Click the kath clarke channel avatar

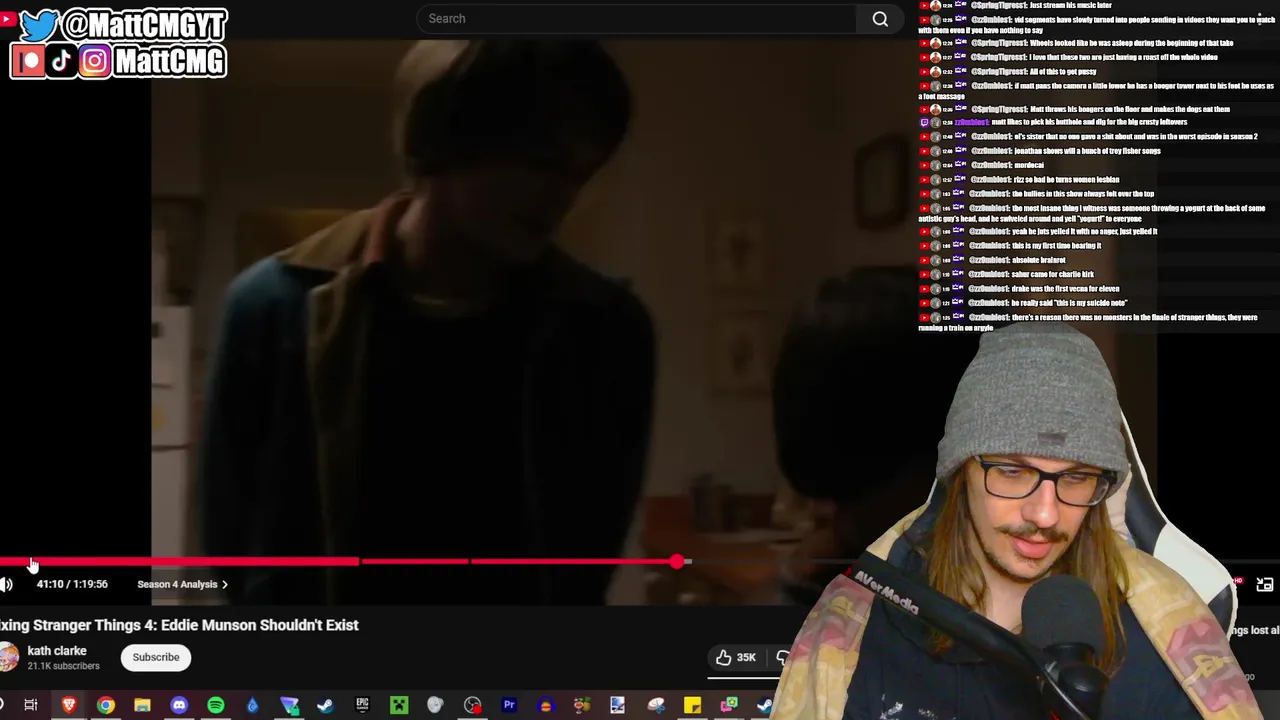[x=8, y=657]
